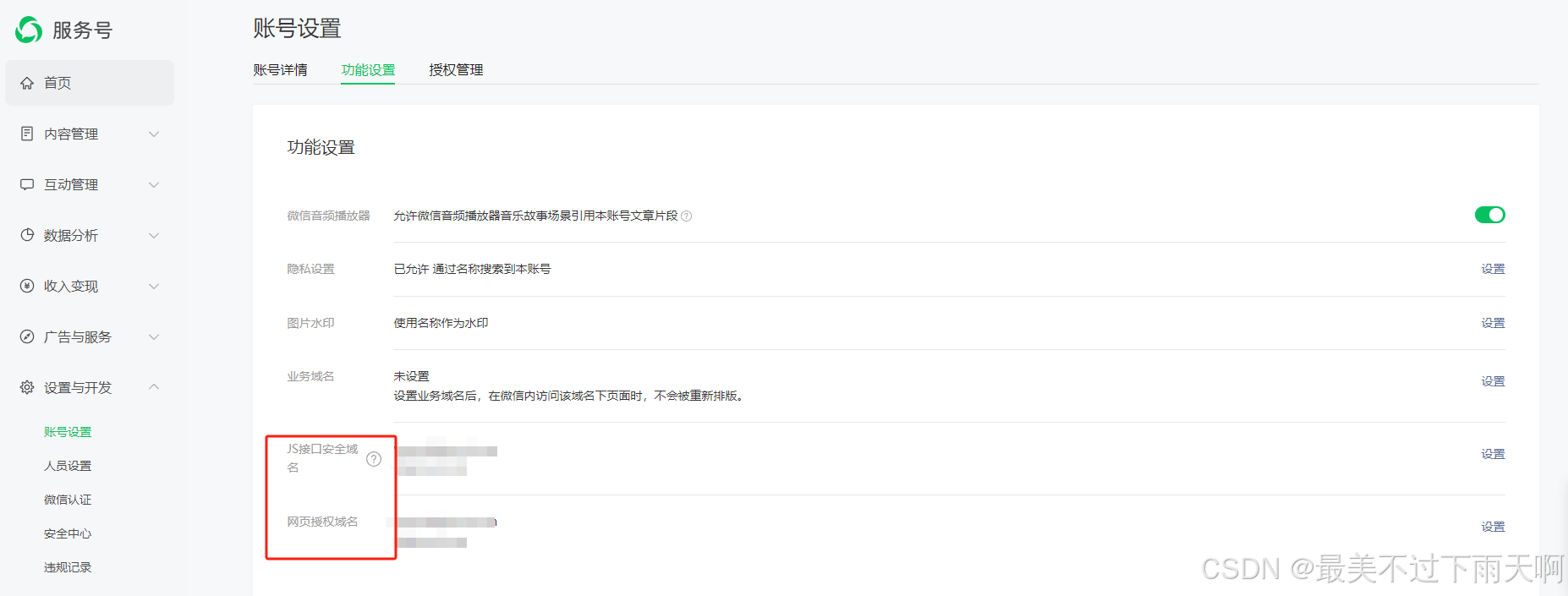Click the 业务域名 description about 重新排版

pos(569,396)
